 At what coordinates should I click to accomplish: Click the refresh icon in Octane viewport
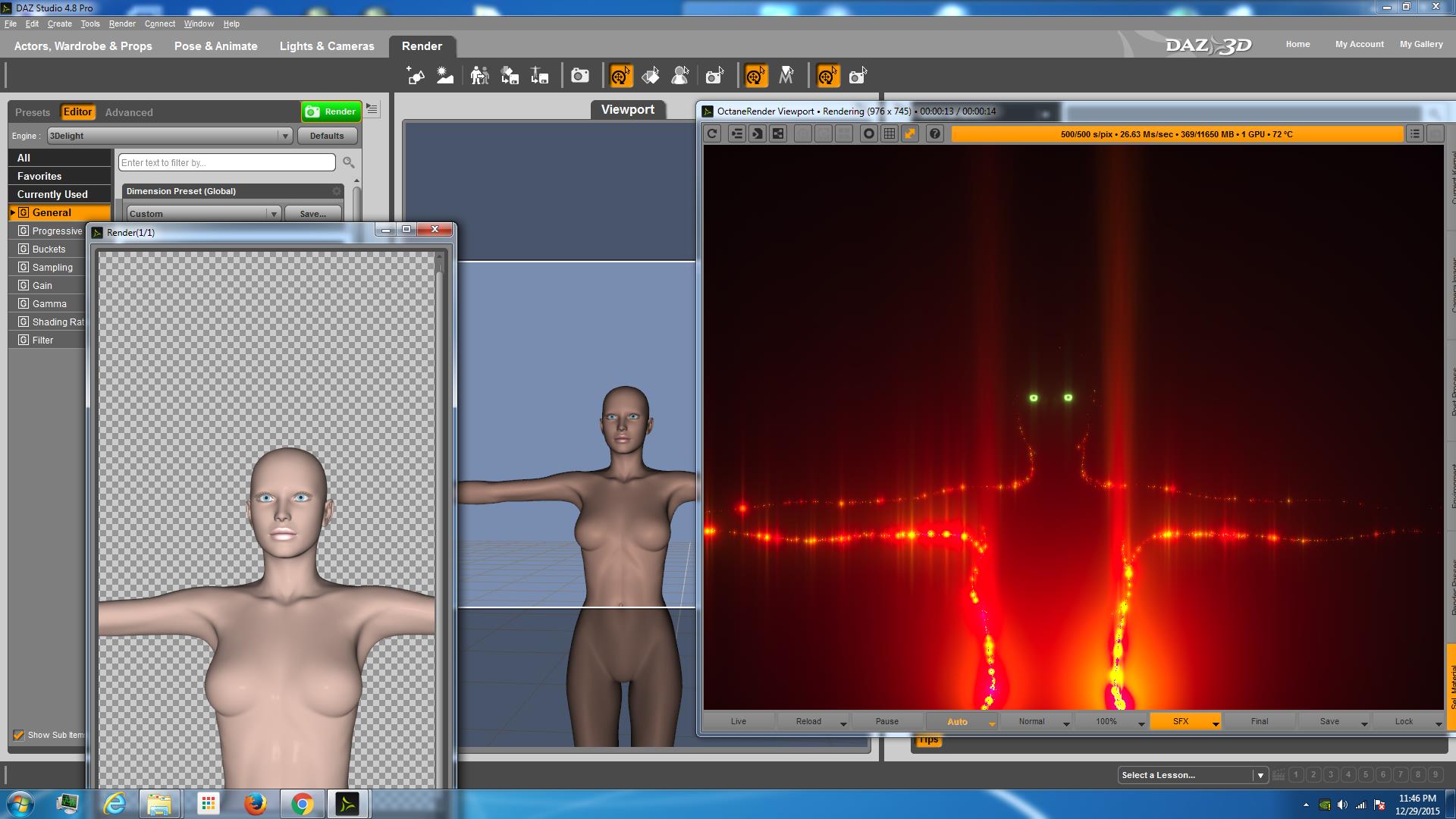click(x=712, y=134)
